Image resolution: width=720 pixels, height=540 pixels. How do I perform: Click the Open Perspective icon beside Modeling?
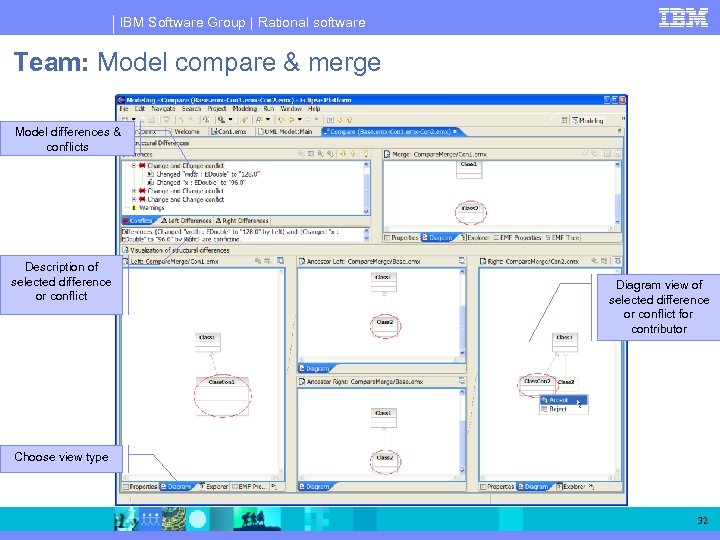point(565,120)
